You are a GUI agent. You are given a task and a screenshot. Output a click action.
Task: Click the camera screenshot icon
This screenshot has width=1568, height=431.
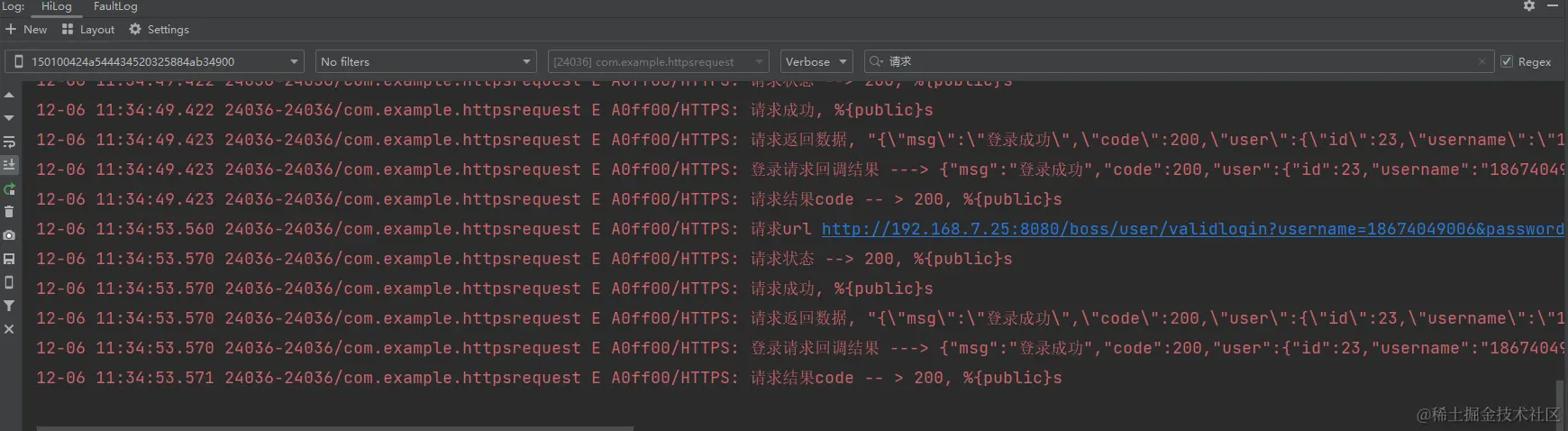(x=9, y=235)
